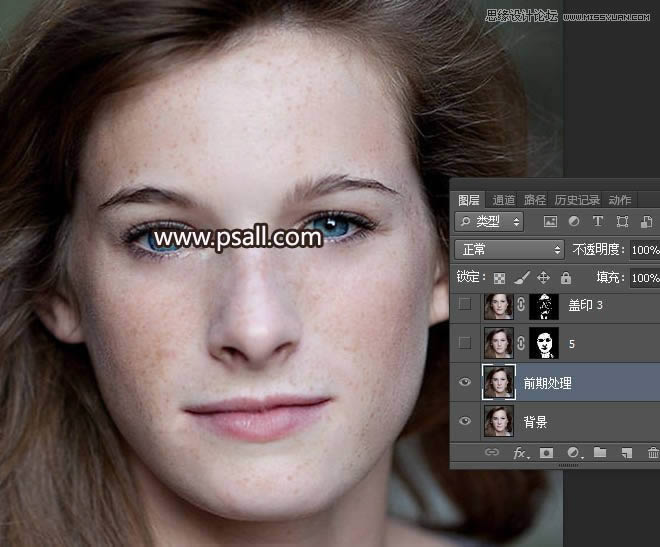
Task: Click the pixel layer filter icon
Action: (x=550, y=222)
